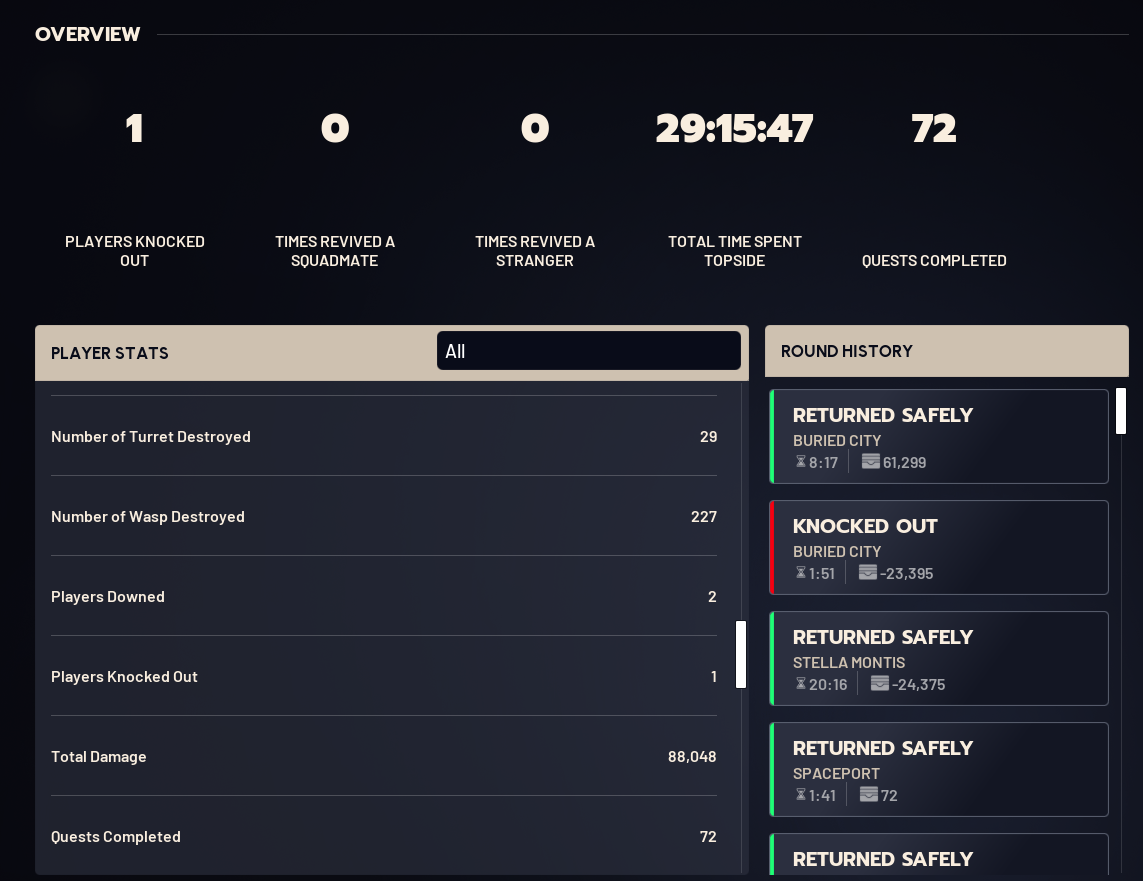Click the 61,299 value in Buried City card
Image resolution: width=1143 pixels, height=881 pixels.
904,463
